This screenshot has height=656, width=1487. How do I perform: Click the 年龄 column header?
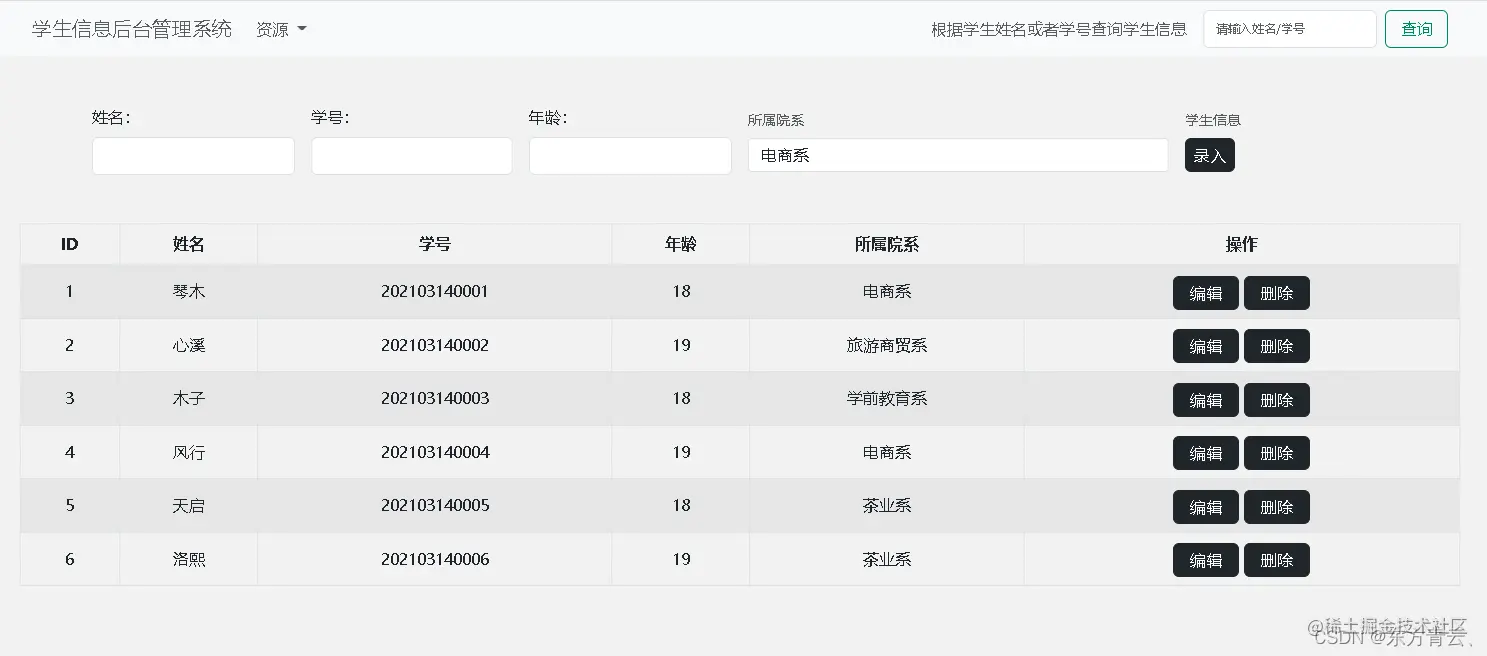click(x=681, y=244)
